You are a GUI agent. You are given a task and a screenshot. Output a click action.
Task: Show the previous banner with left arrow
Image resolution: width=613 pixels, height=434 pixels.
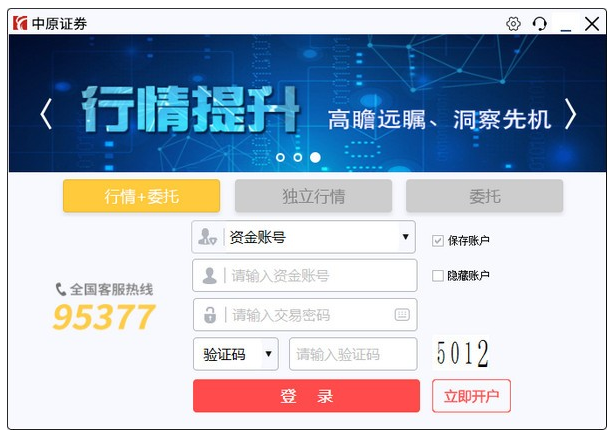46,114
